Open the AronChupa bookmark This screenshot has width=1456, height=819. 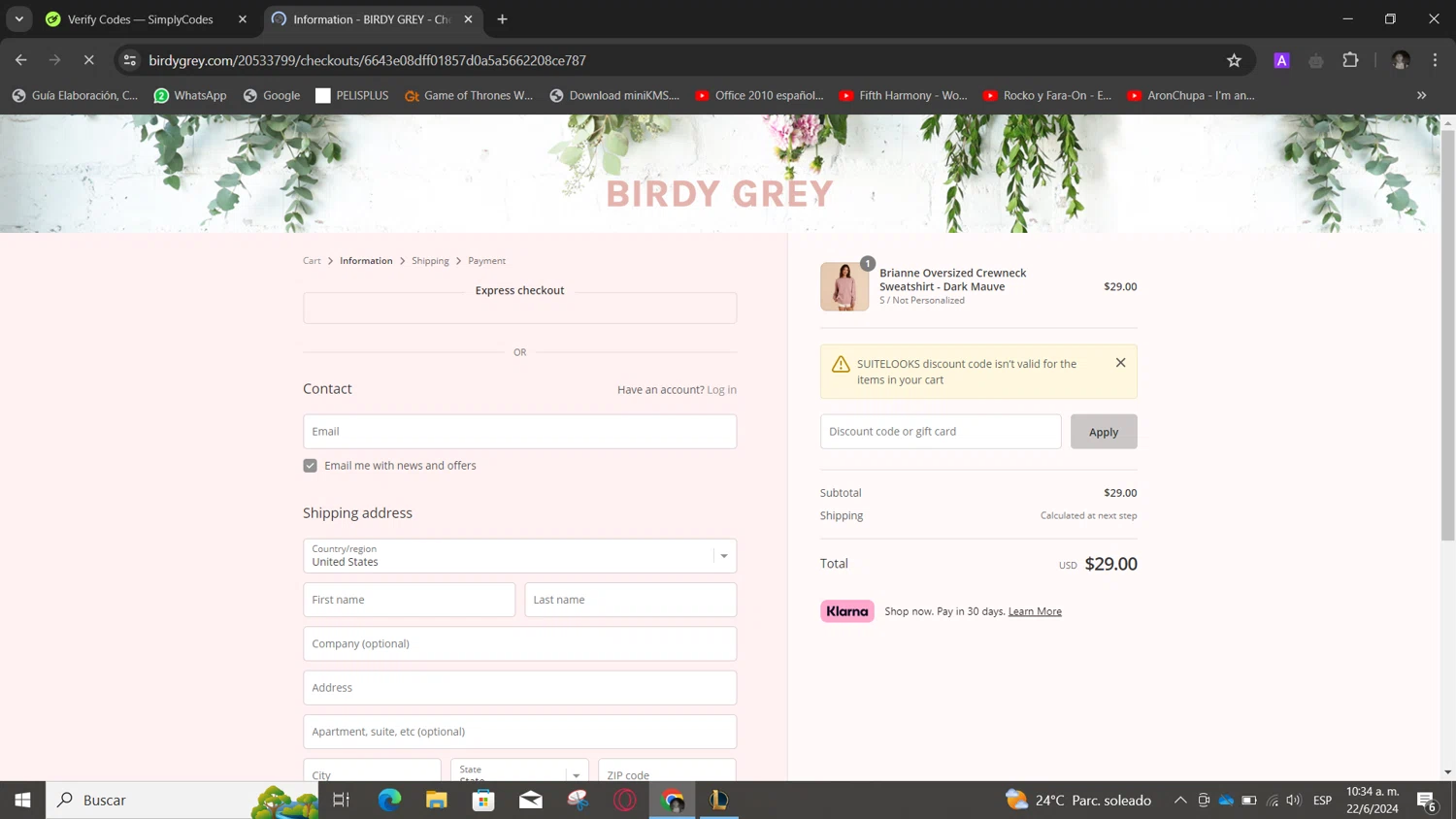1192,95
